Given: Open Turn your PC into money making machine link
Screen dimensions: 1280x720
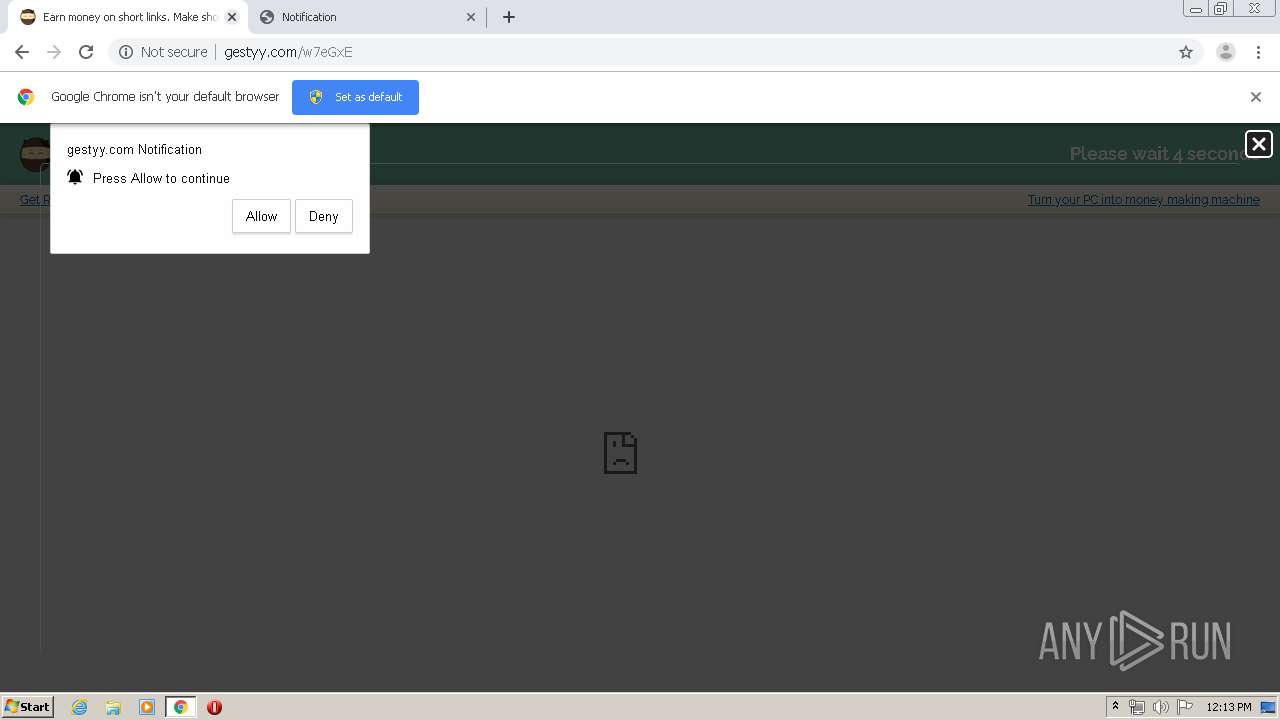Looking at the screenshot, I should [x=1143, y=199].
